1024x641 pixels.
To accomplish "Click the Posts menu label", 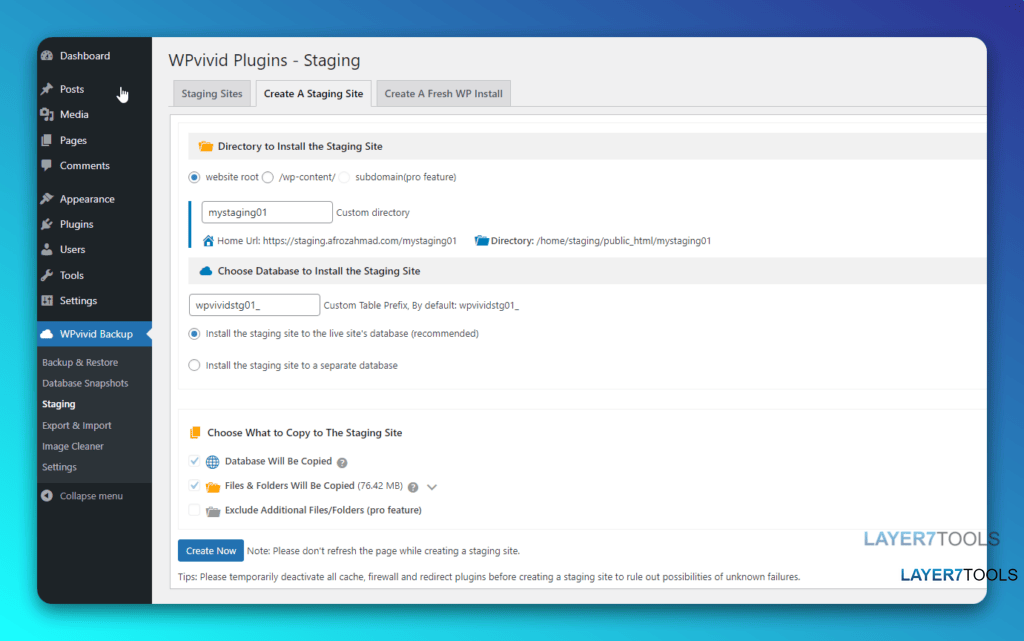I will (72, 89).
